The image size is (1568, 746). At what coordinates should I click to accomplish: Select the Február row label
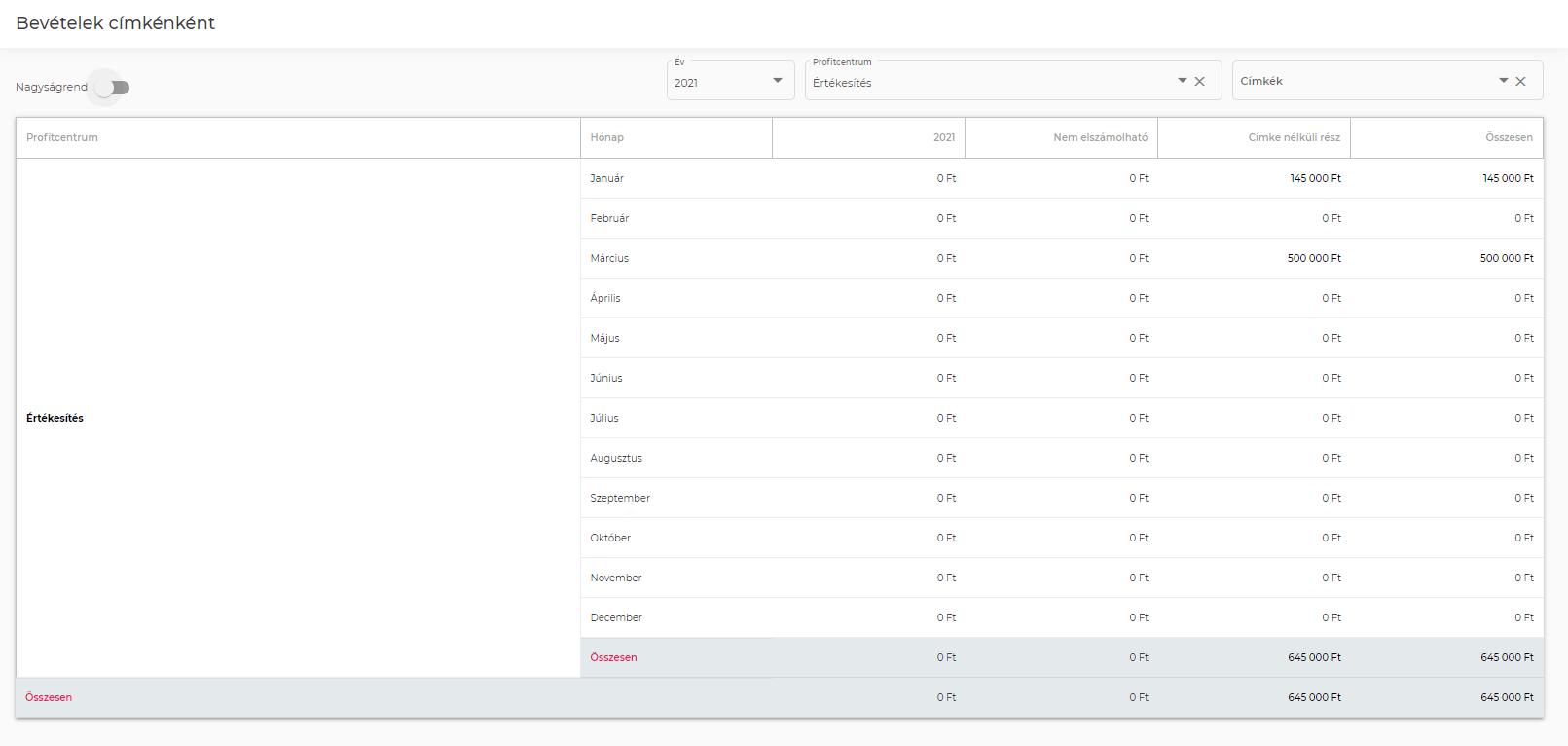609,219
